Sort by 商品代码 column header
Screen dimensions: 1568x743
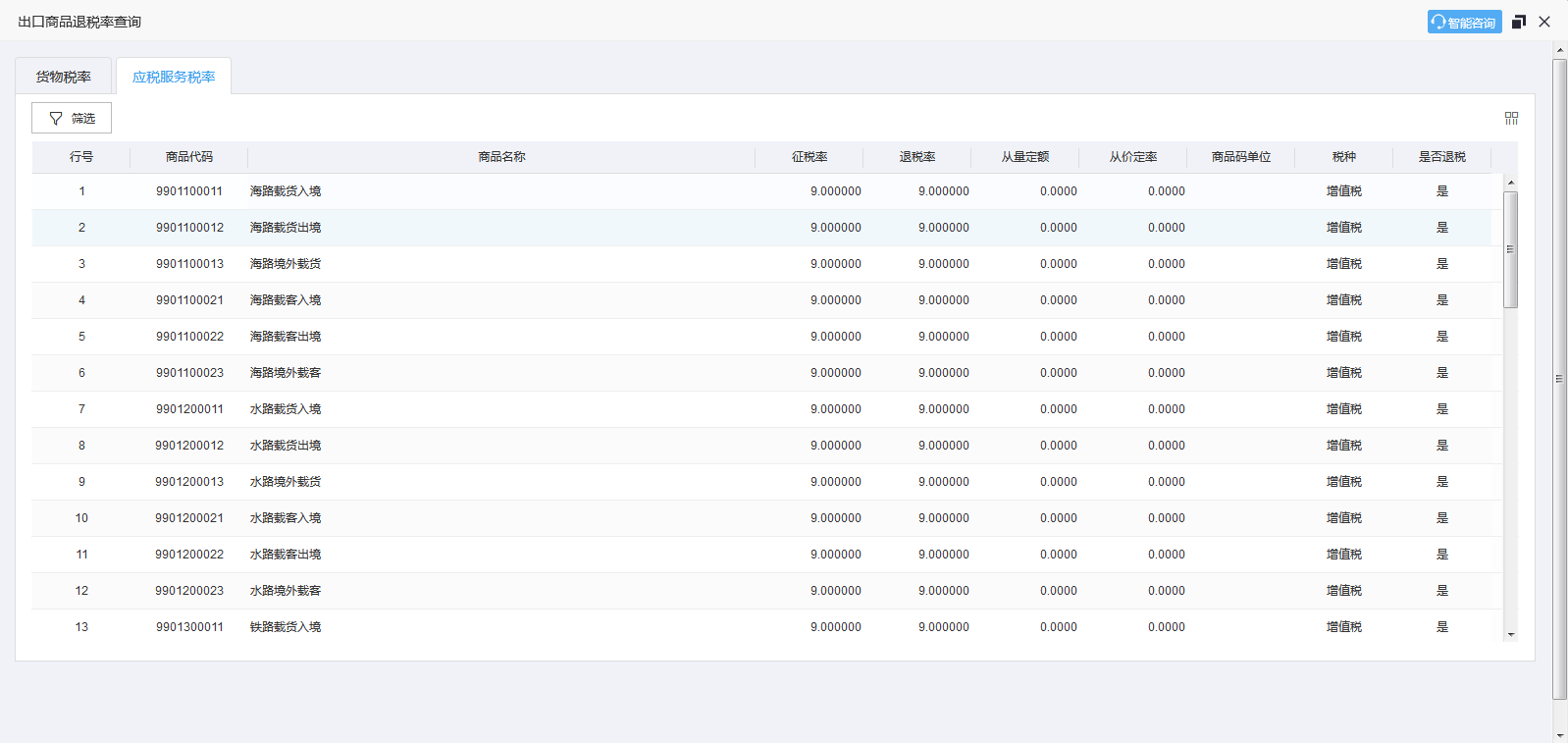(x=189, y=157)
